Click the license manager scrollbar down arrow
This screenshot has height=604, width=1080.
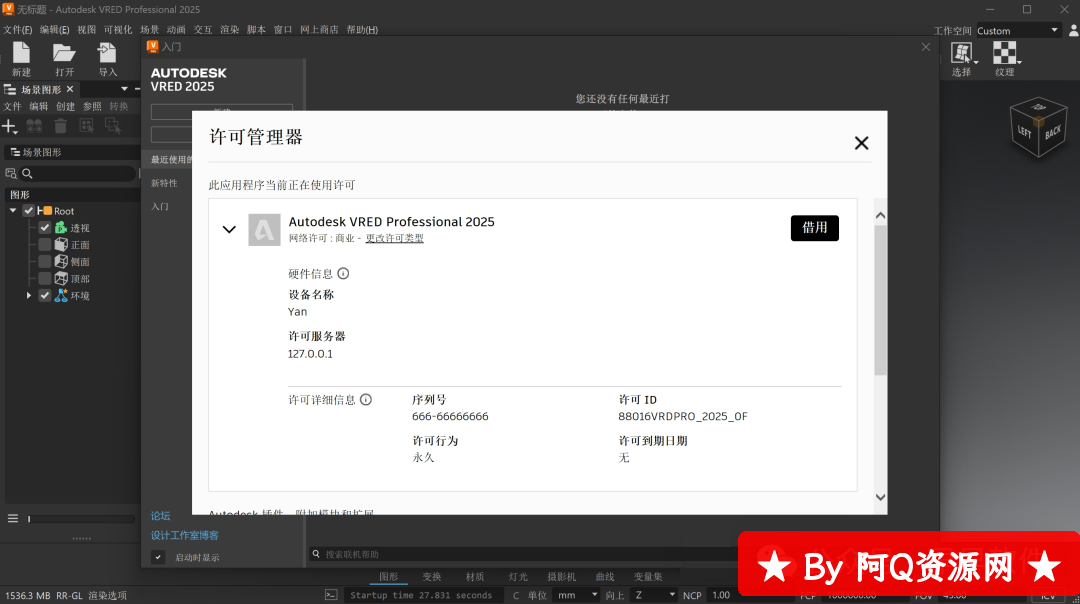tap(880, 497)
